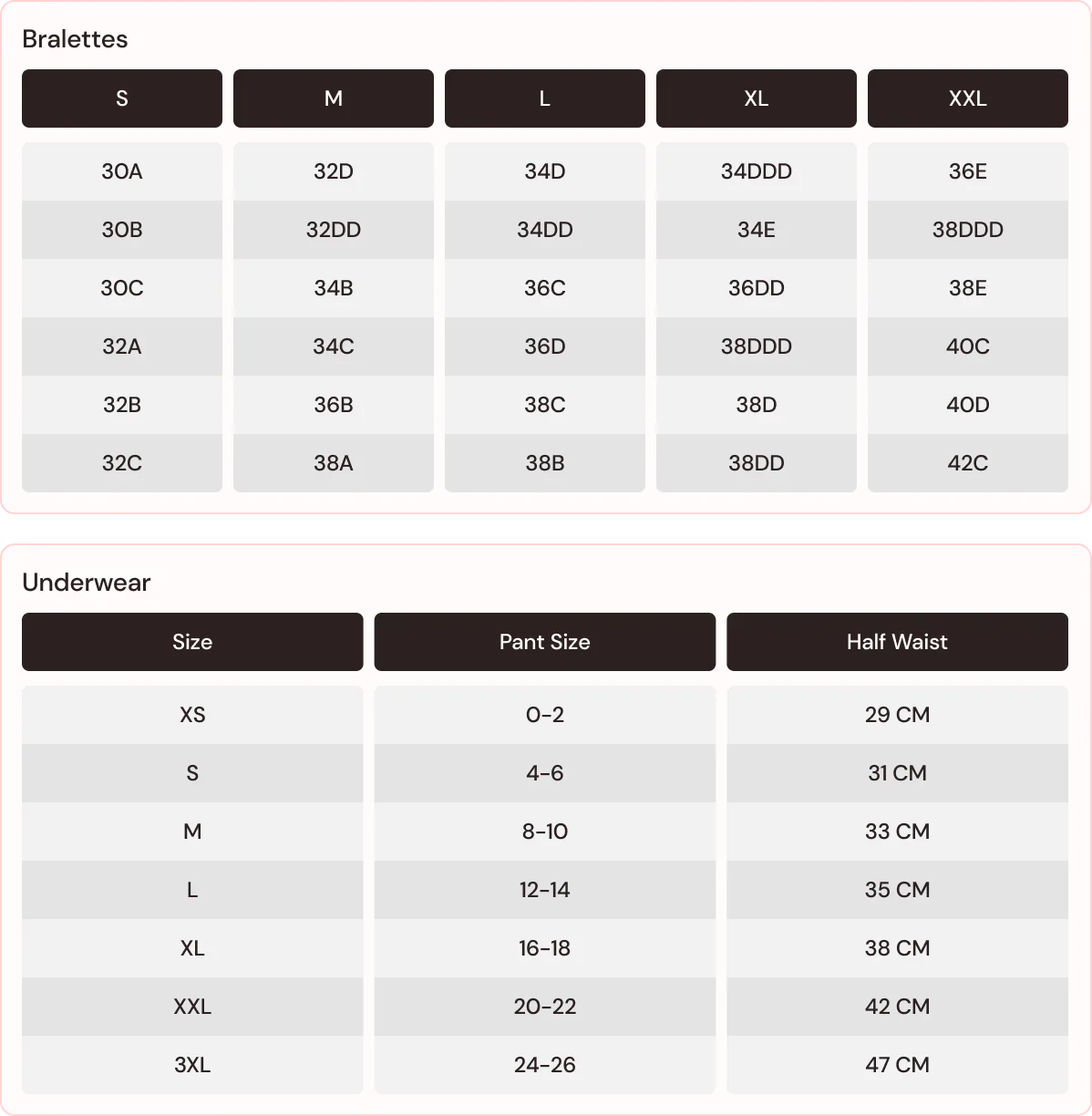
Task: Select the M bralette size column header
Action: point(334,98)
